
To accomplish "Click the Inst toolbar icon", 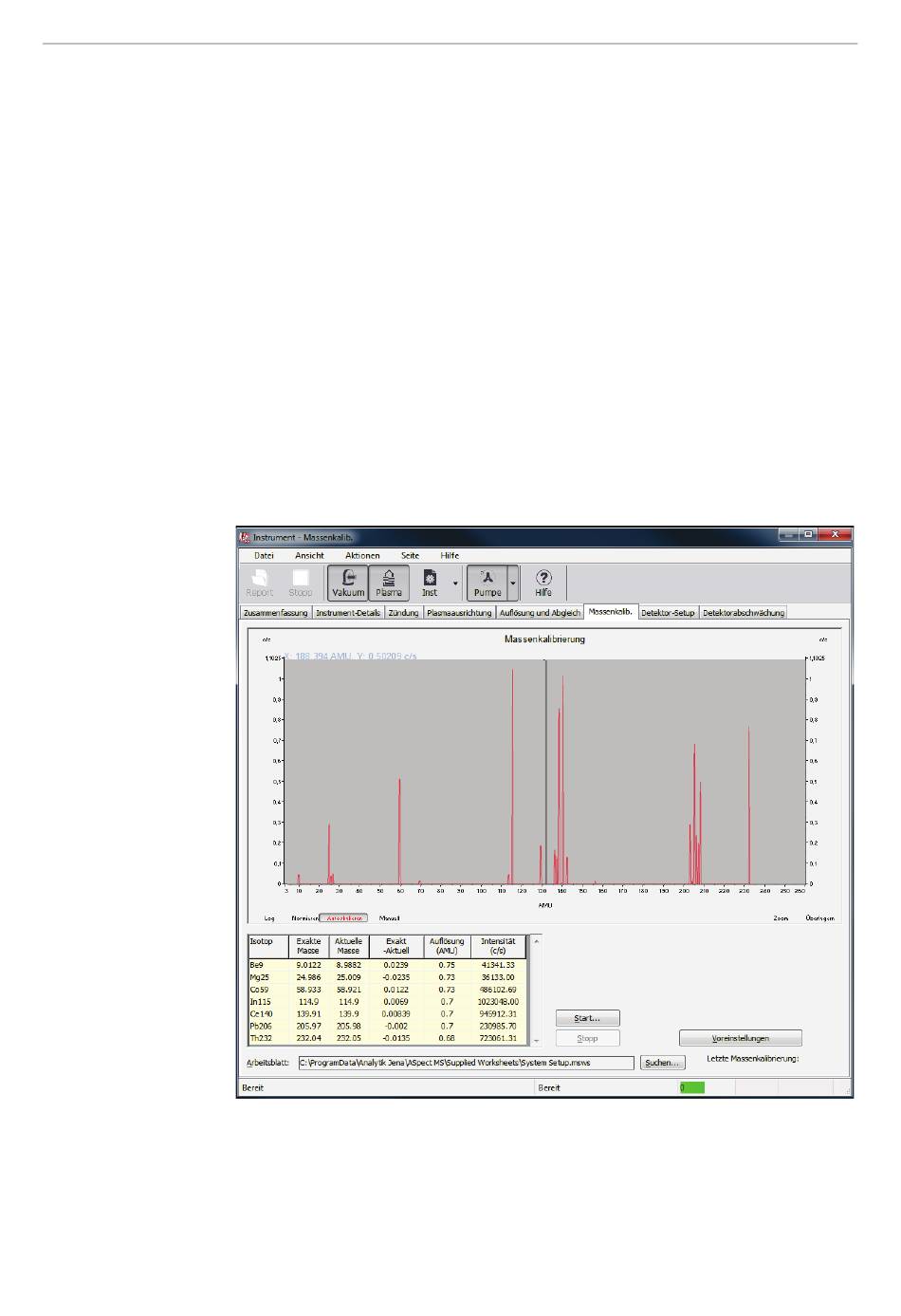I will [430, 583].
